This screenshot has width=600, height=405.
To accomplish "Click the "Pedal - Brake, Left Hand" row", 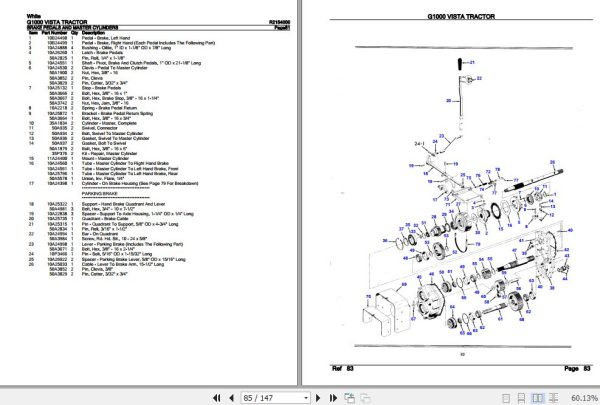I will (106, 38).
